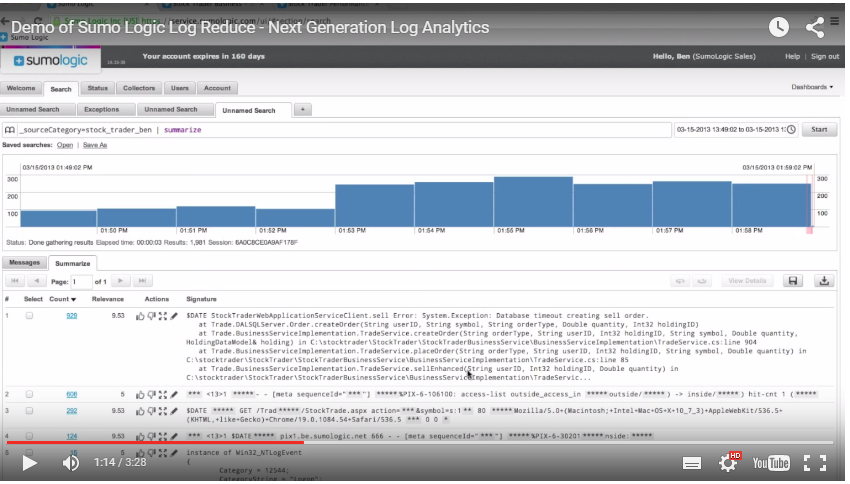Image resolution: width=850 pixels, height=484 pixels.
Task: Open the Account tab
Action: [x=217, y=88]
